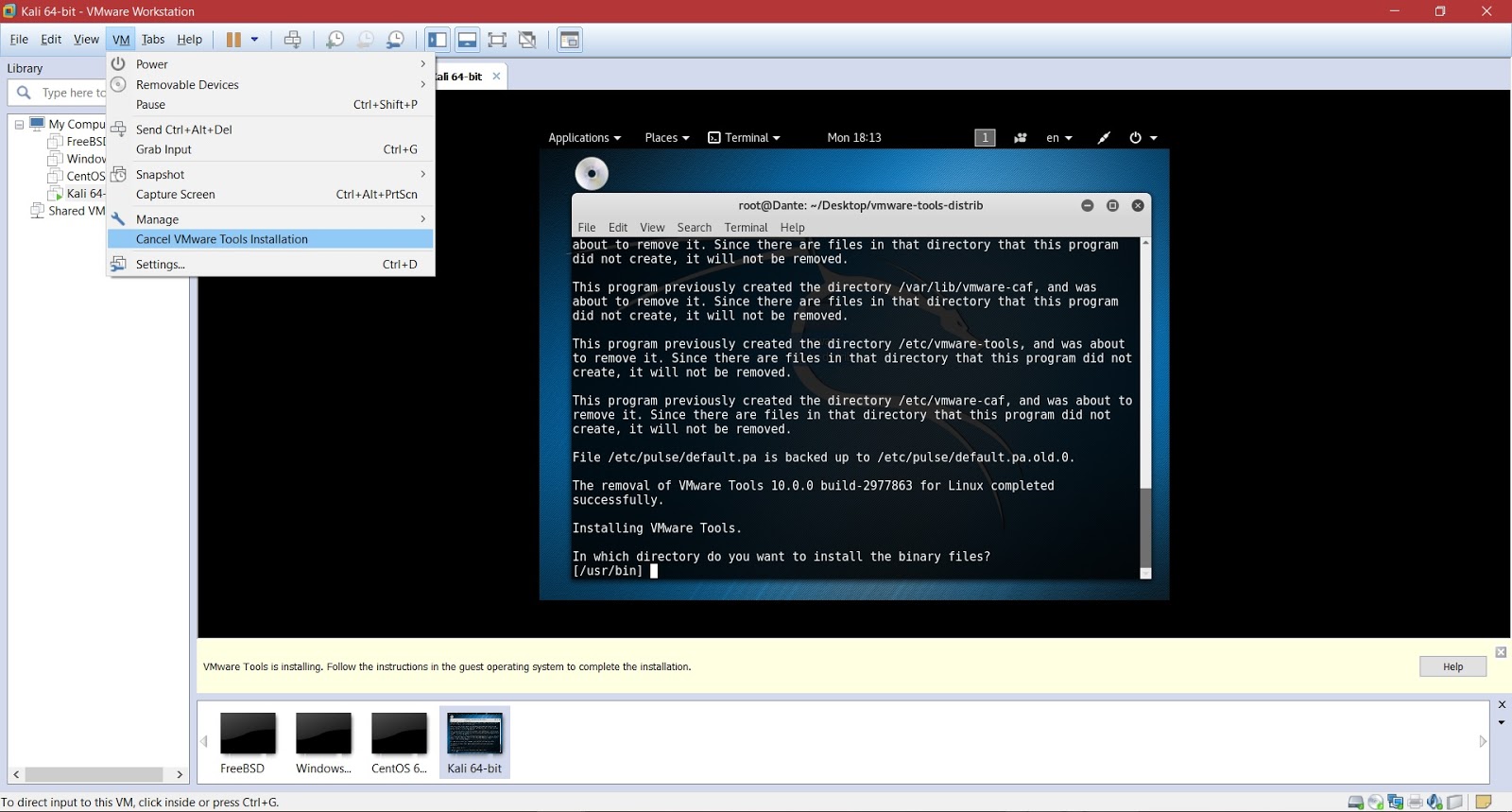1512x812 pixels.
Task: Select the Kali 64-bit thumbnail
Action: click(x=474, y=743)
